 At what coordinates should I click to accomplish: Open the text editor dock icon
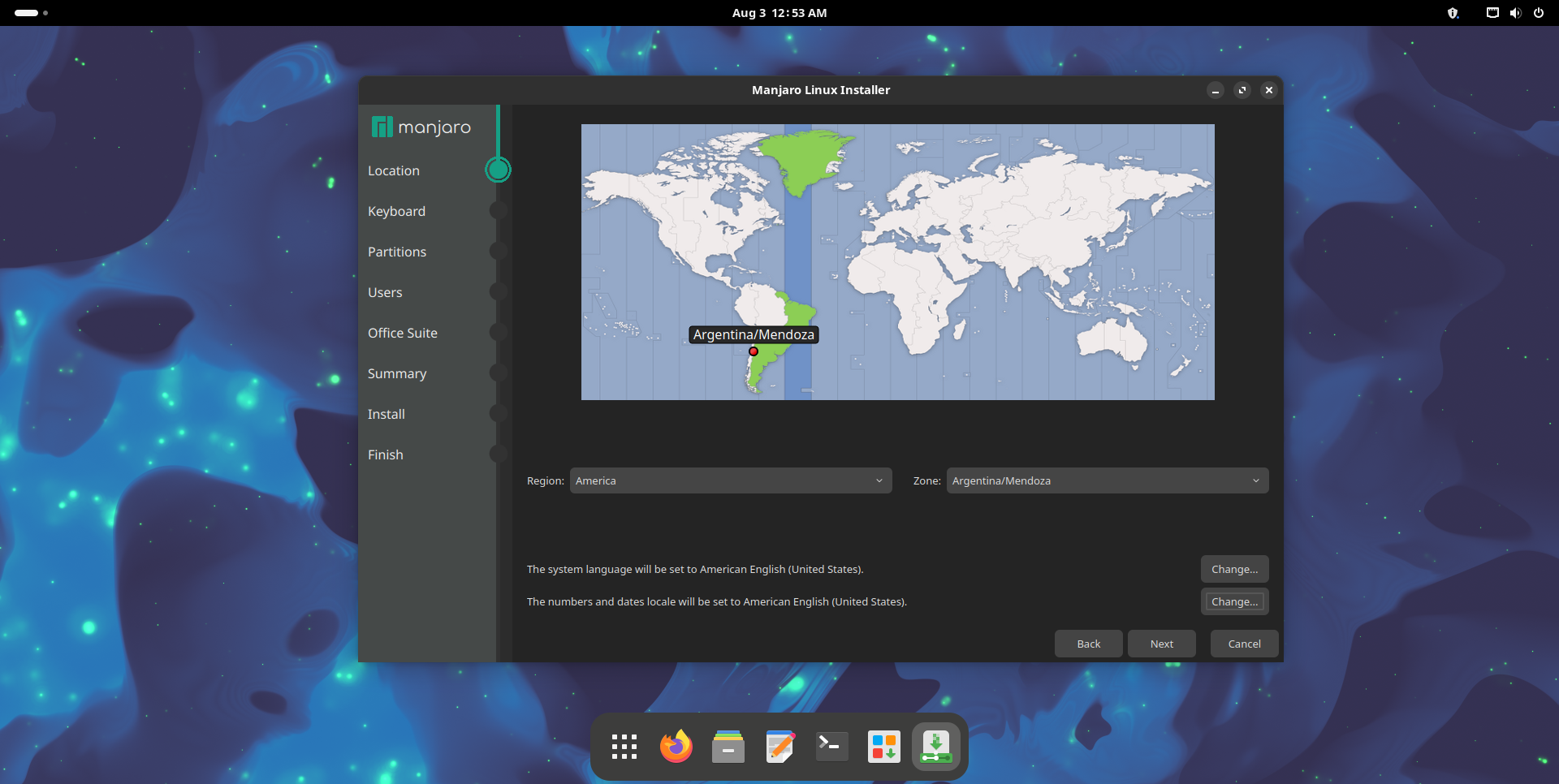[x=780, y=747]
